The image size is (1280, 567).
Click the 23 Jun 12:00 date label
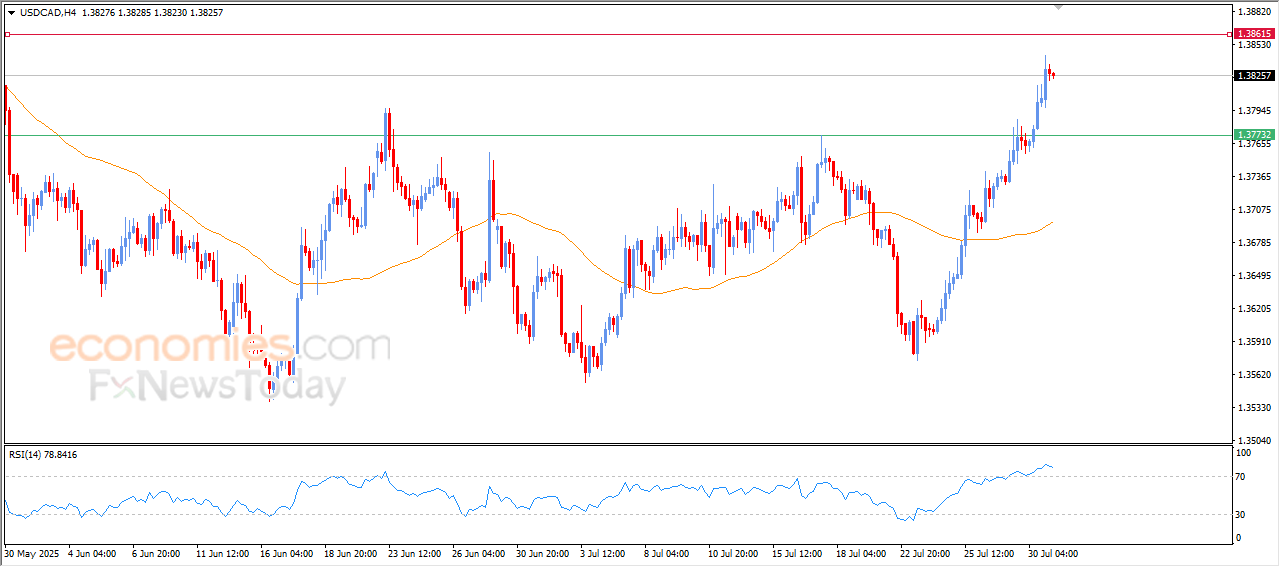(x=413, y=553)
